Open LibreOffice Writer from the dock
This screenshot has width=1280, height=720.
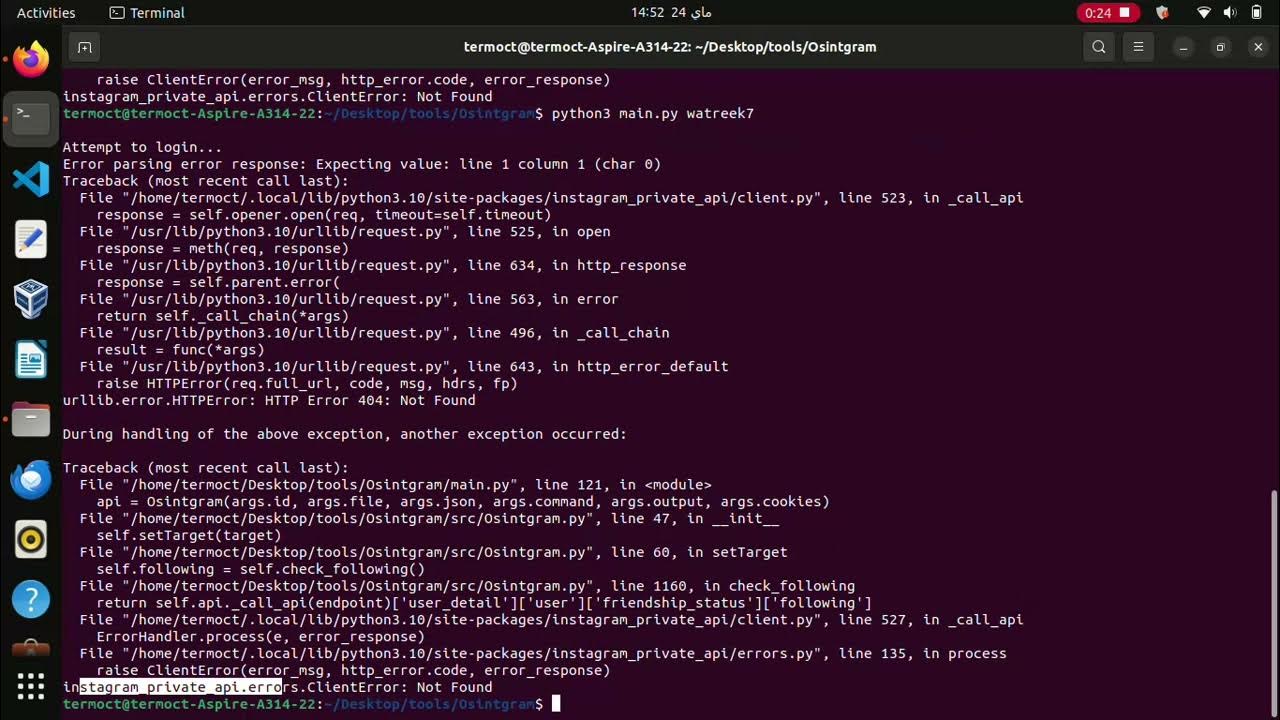pyautogui.click(x=31, y=359)
